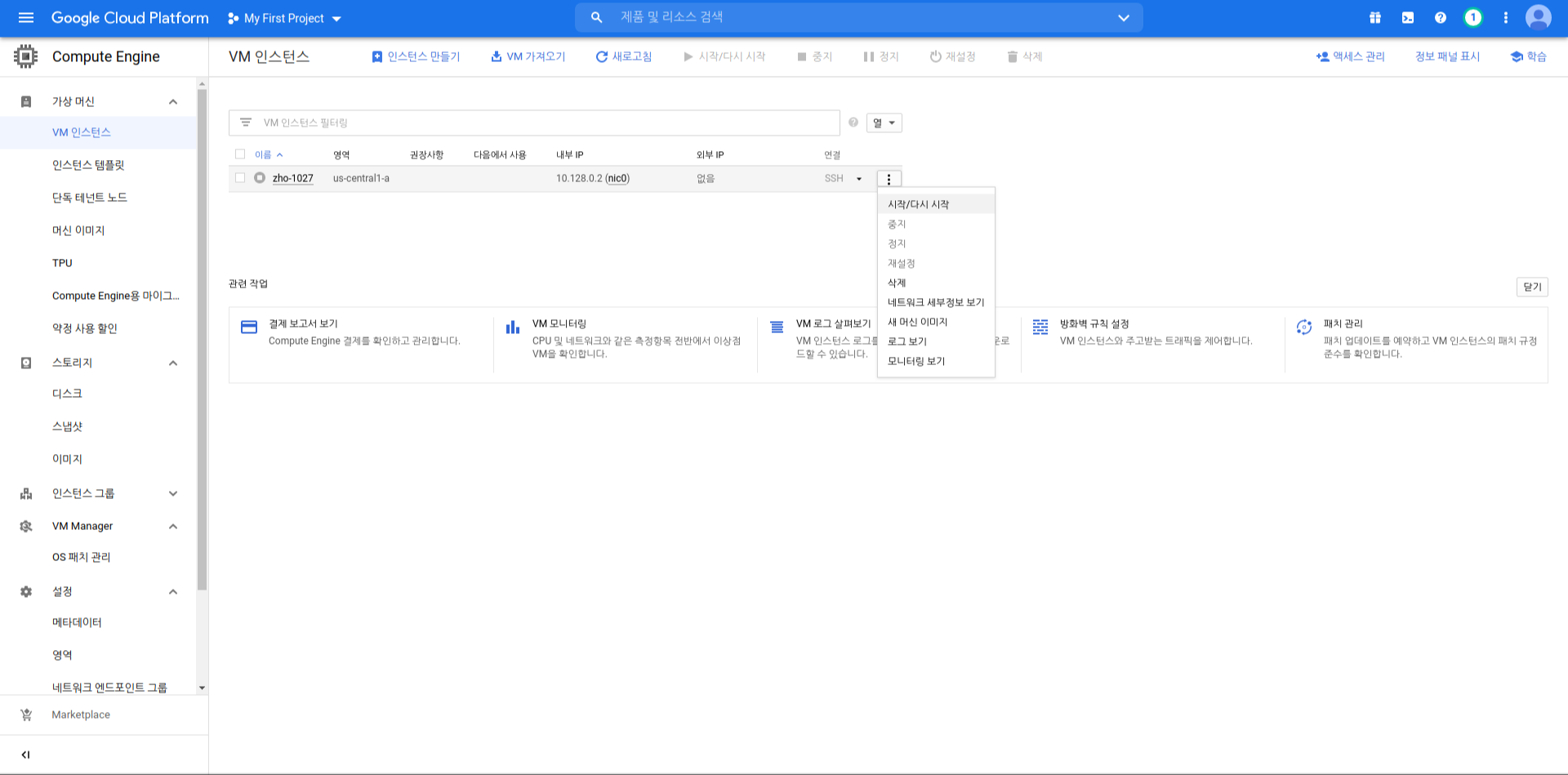Open the zho-1027 instance link
The image size is (1568, 775).
click(292, 178)
